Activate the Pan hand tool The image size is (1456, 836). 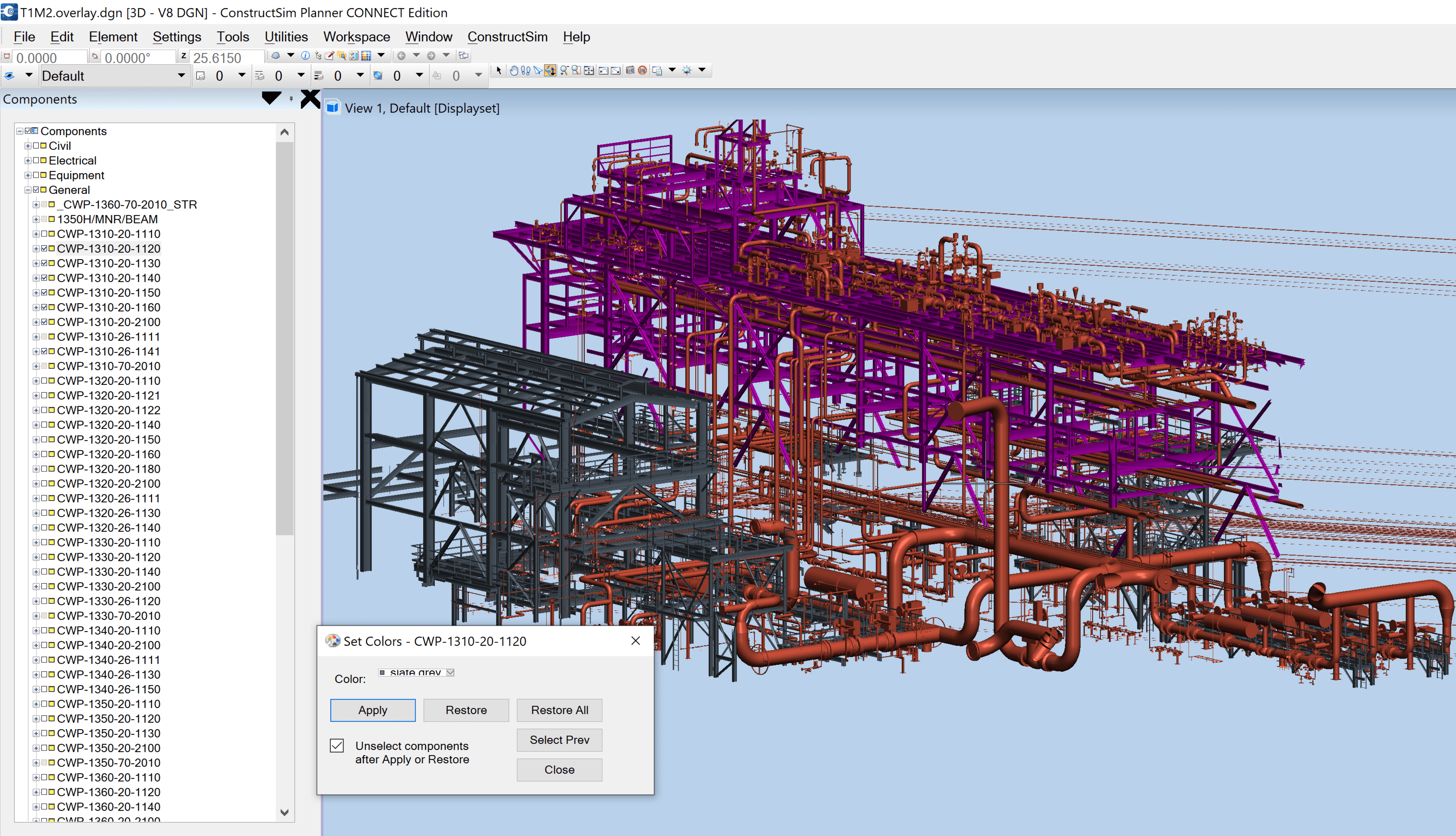(x=513, y=70)
